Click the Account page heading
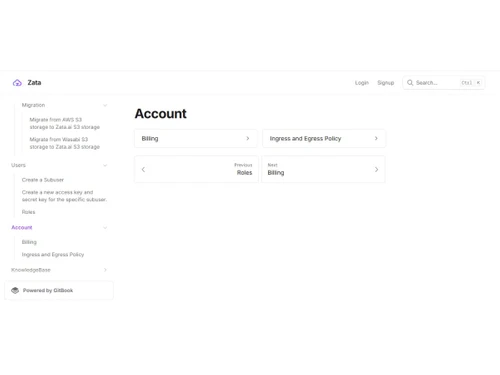Viewport: 500px width, 375px height. click(x=161, y=114)
